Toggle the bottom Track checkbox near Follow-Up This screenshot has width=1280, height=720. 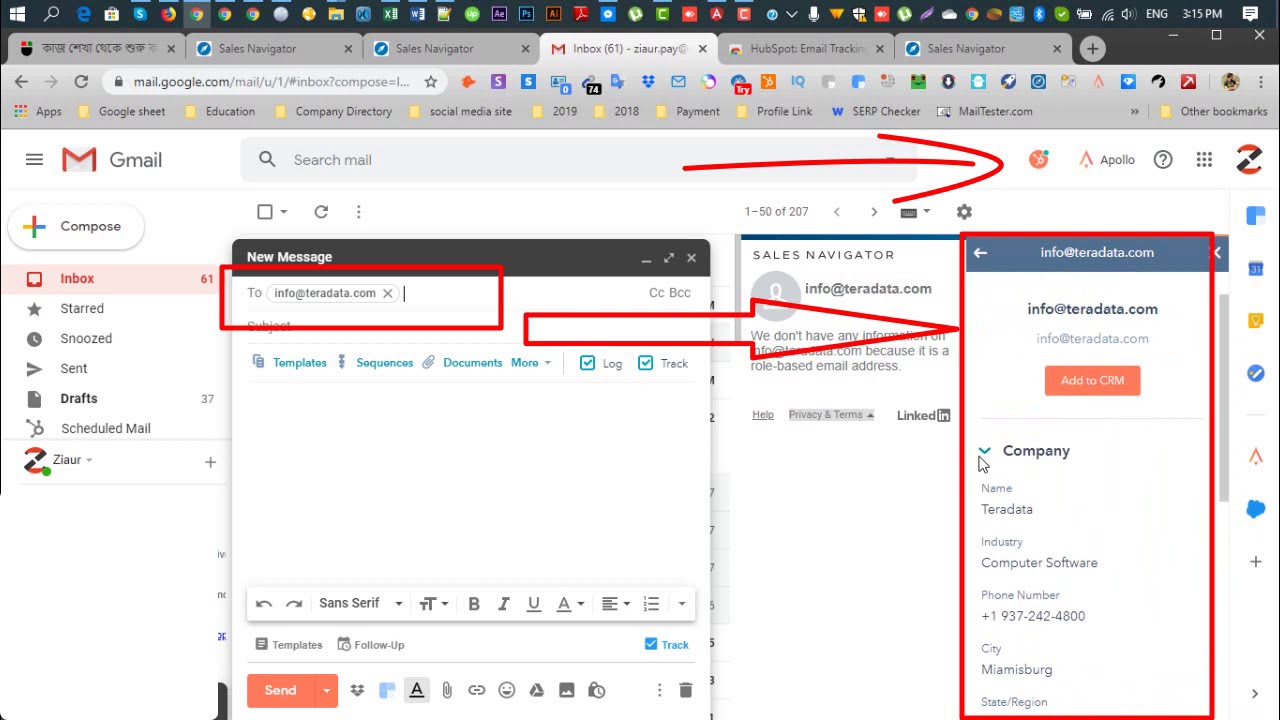651,644
